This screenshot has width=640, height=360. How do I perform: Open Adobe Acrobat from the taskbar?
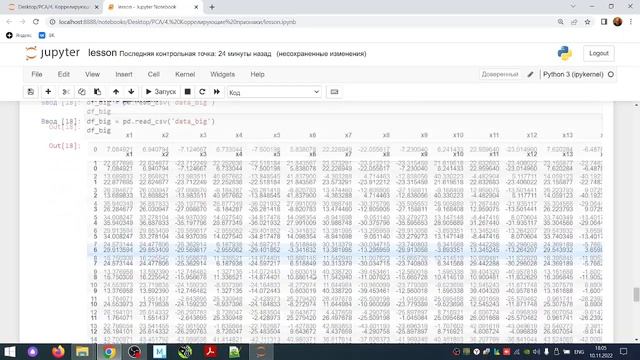click(x=211, y=351)
